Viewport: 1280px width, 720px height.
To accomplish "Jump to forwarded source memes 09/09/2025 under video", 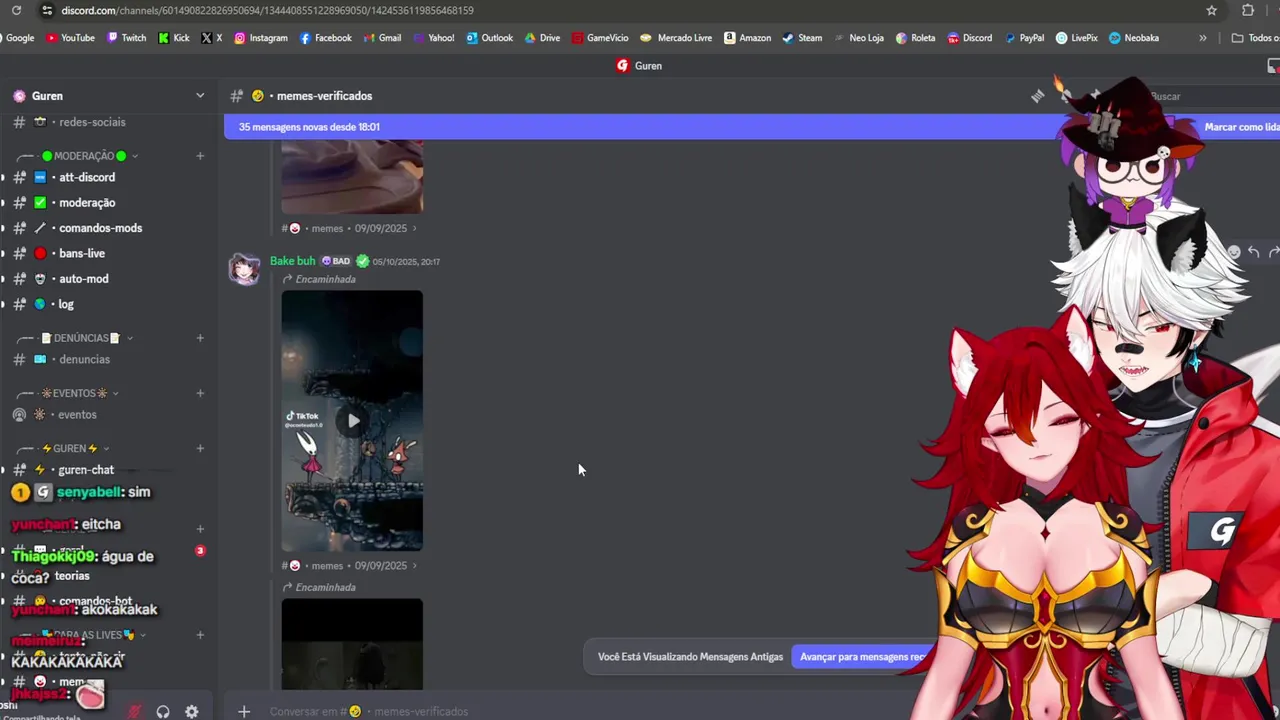I will 350,566.
